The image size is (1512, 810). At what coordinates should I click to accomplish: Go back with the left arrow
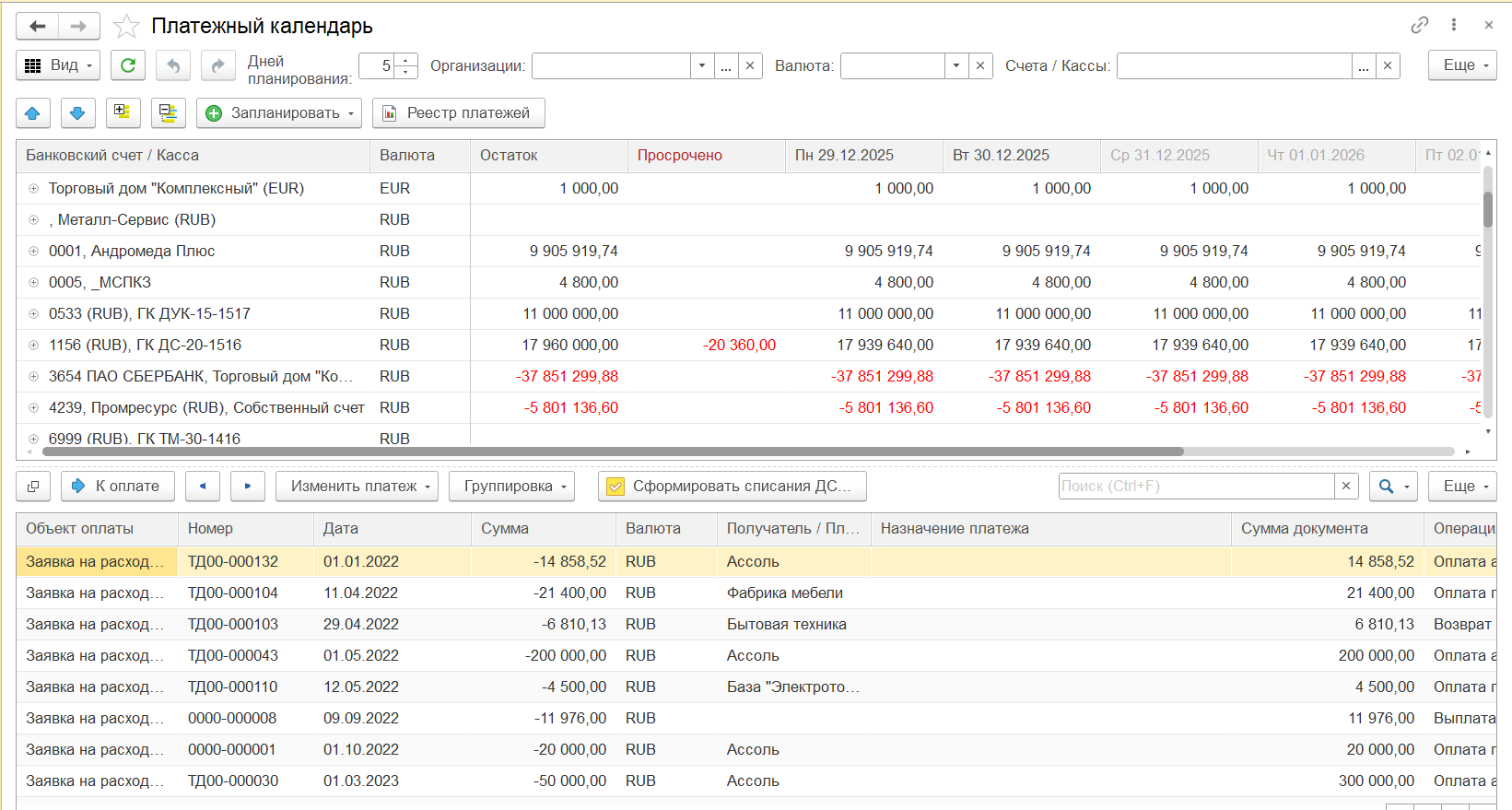[38, 27]
